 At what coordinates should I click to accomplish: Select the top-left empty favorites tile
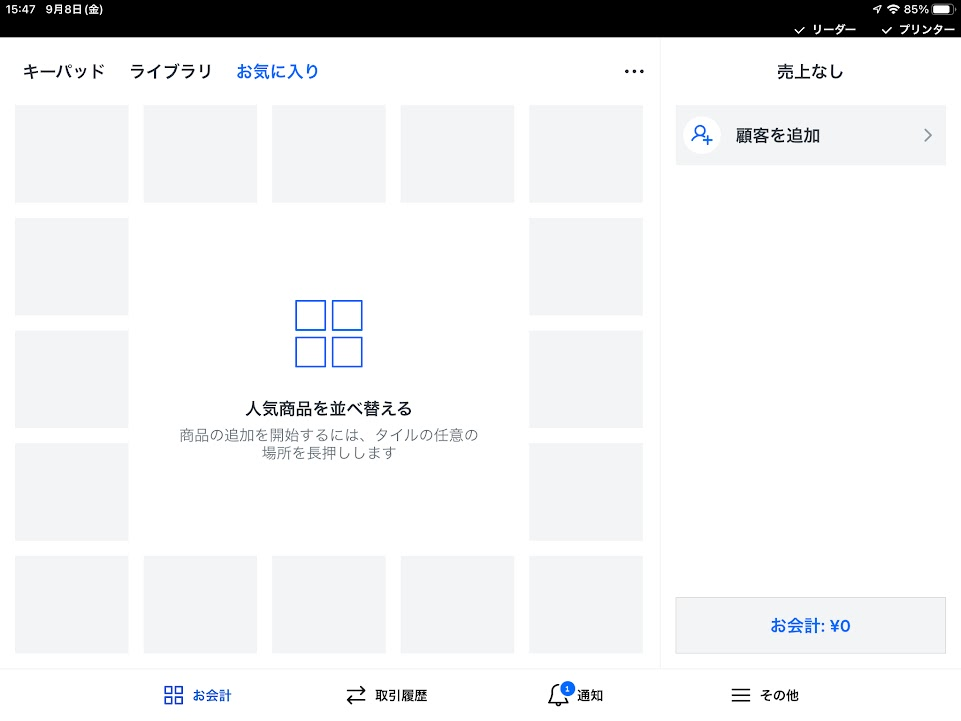coord(72,154)
